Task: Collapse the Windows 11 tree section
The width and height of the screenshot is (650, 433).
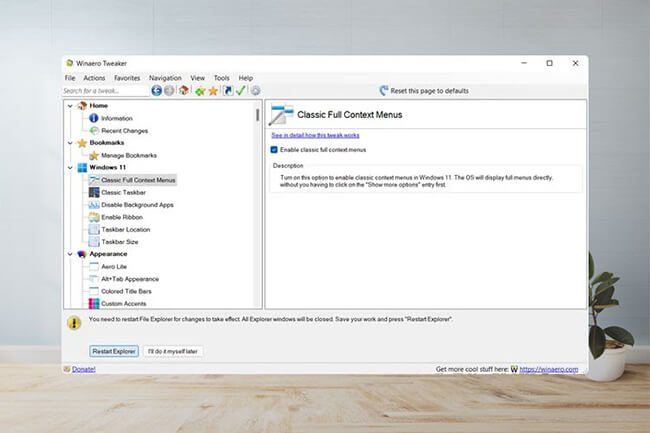Action: coord(70,168)
